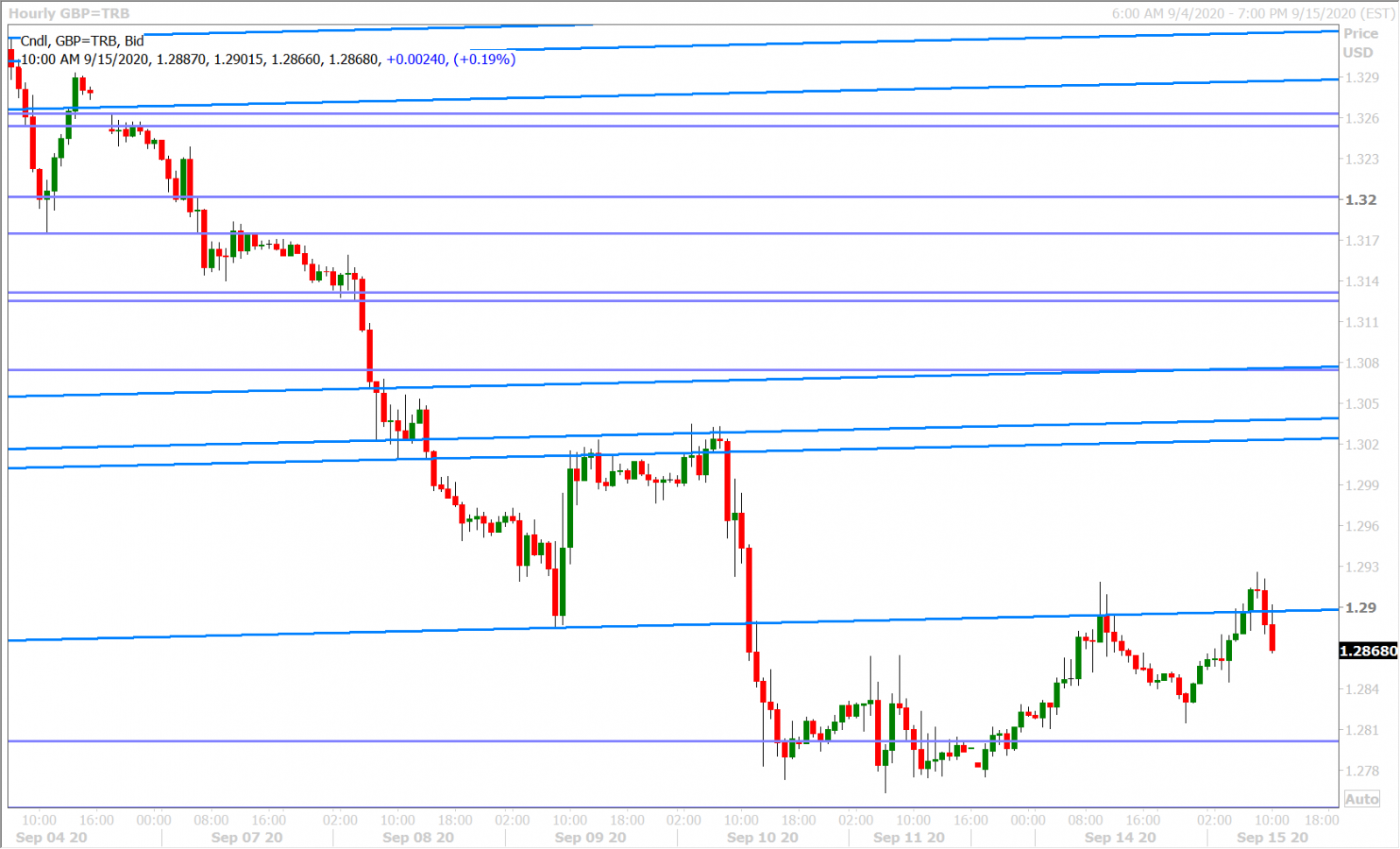The image size is (1400, 849).
Task: Click the +0.00240 net change value
Action: pos(416,60)
